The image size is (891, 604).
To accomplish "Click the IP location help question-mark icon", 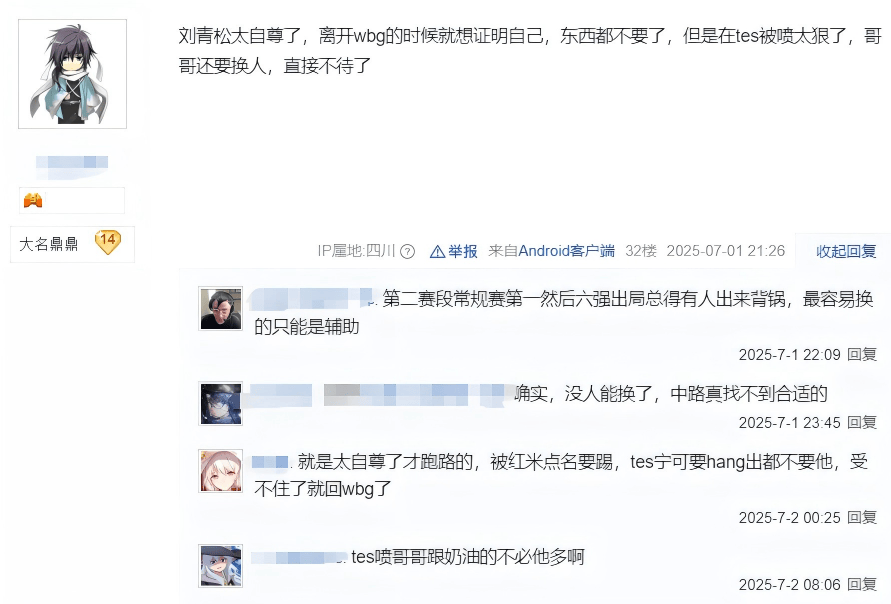I will [x=407, y=251].
